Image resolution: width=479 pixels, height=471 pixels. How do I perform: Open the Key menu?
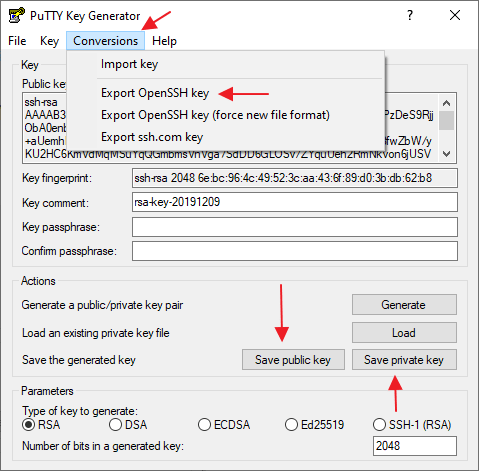click(x=49, y=41)
